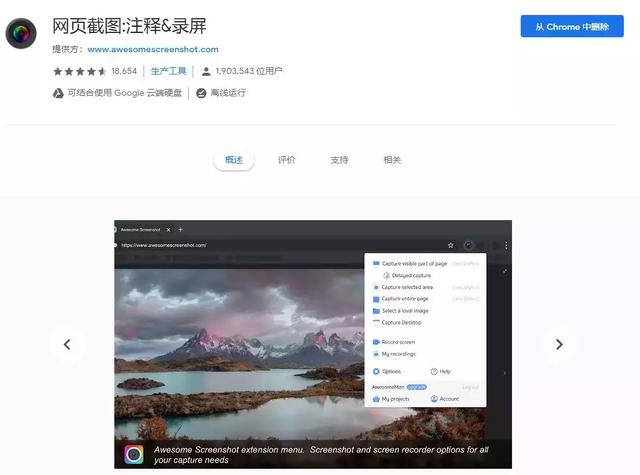
Task: Click the Help question-mark icon
Action: coord(434,371)
